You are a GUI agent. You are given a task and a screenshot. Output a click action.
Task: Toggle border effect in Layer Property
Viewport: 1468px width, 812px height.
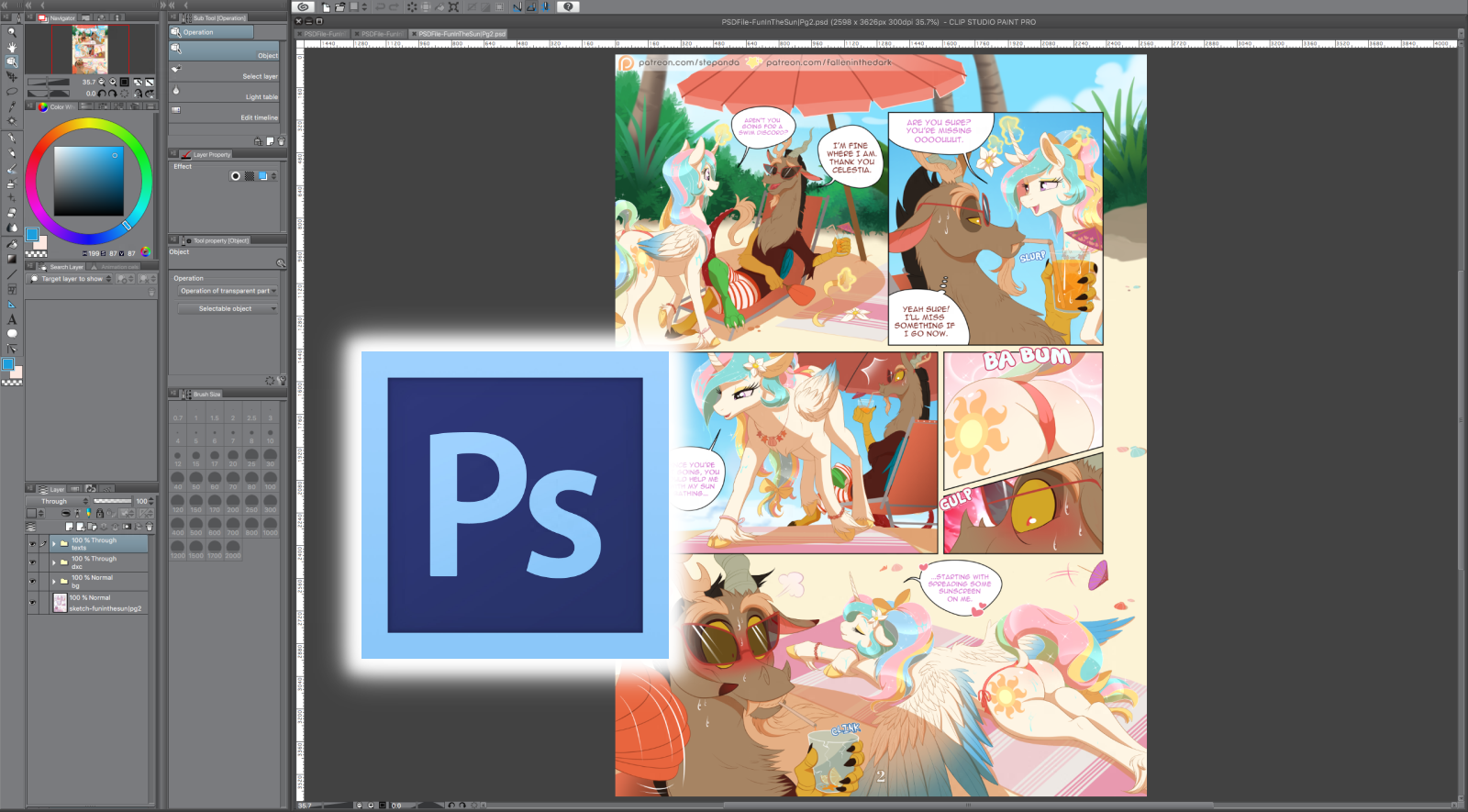click(x=236, y=176)
